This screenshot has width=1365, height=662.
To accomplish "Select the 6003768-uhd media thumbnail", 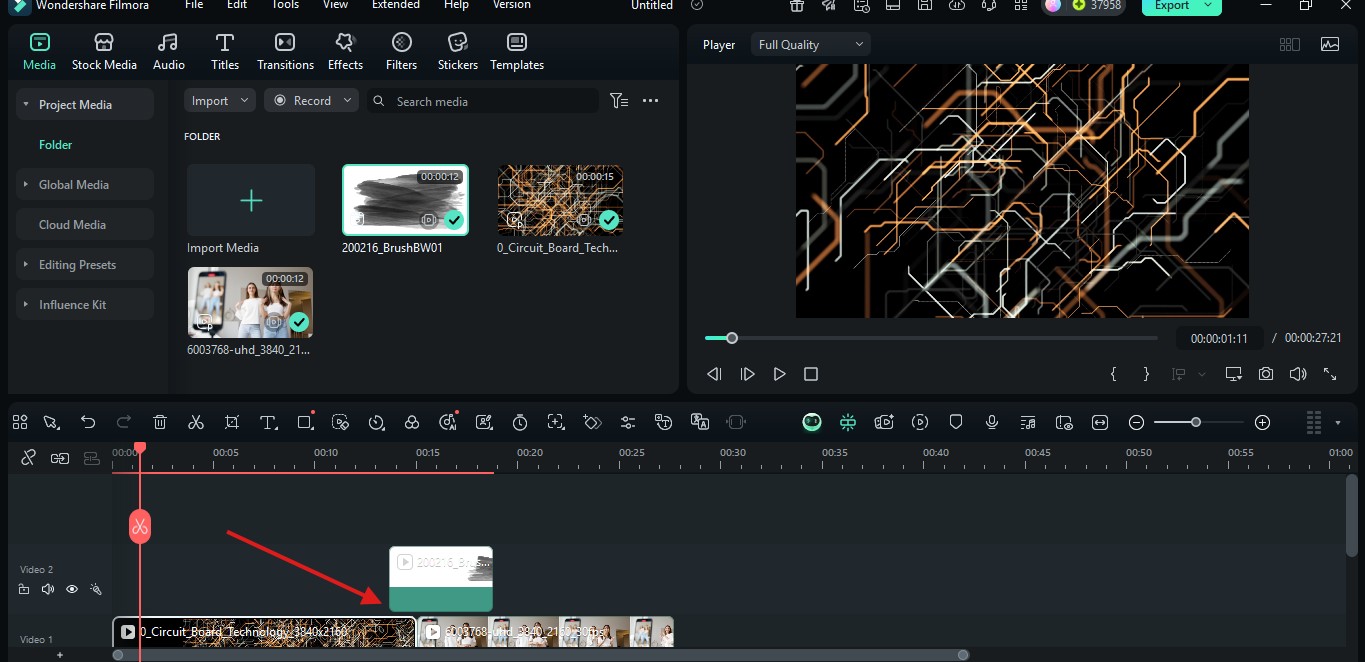I will (250, 302).
